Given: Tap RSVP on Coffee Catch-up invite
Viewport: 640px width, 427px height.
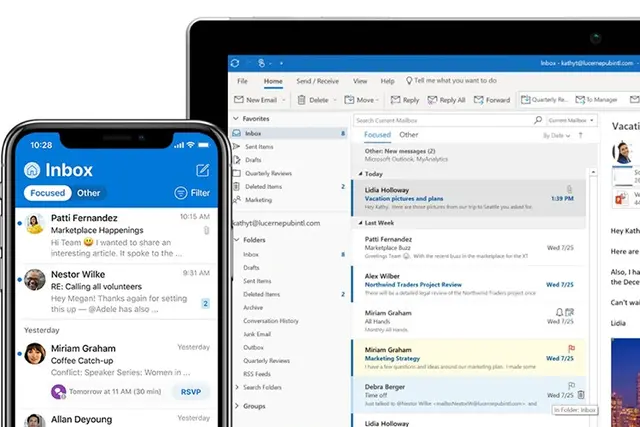Looking at the screenshot, I should (191, 391).
